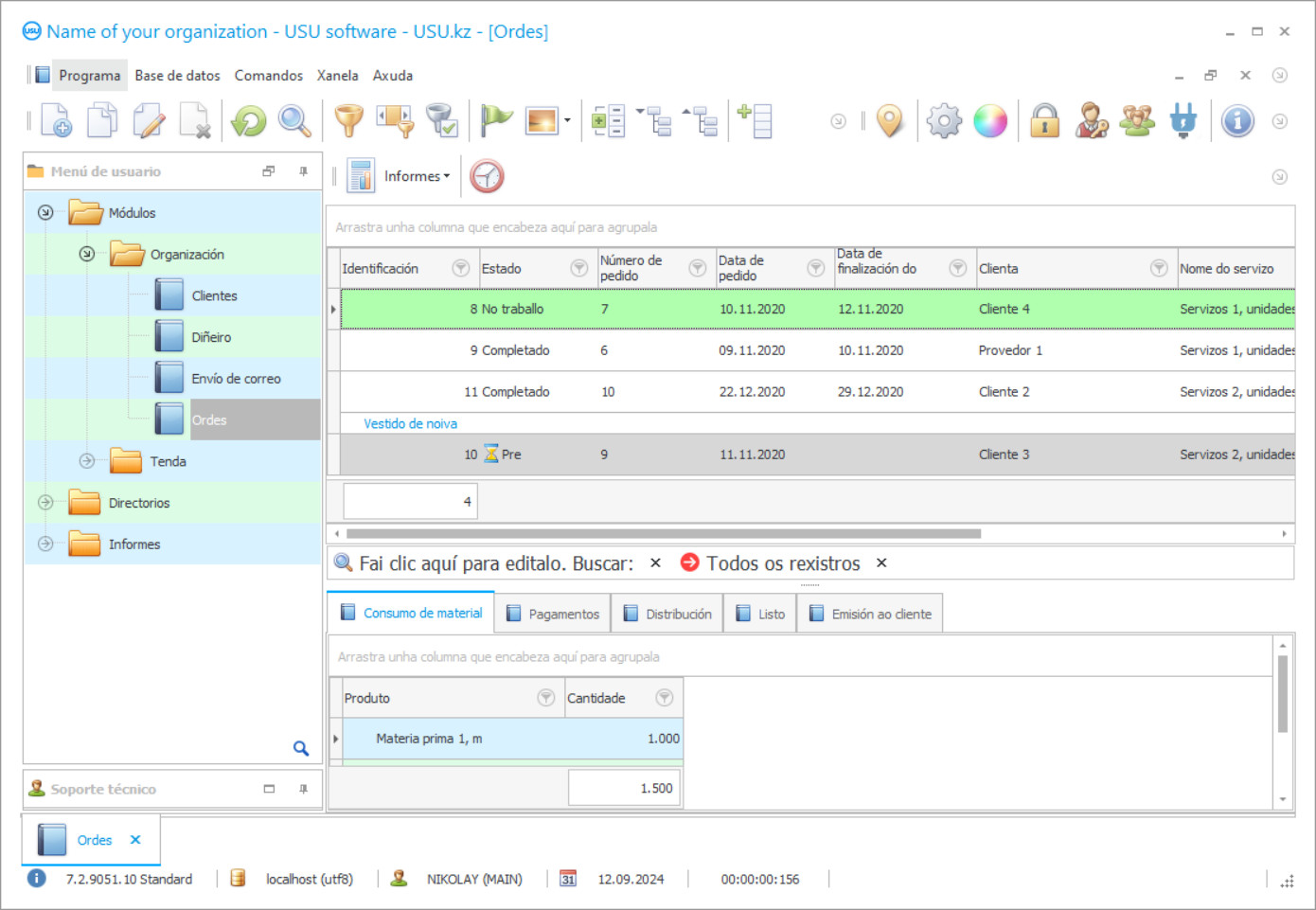Screen dimensions: 1316x910
Task: Edit the selected order using the pencil icon
Action: click(x=149, y=120)
